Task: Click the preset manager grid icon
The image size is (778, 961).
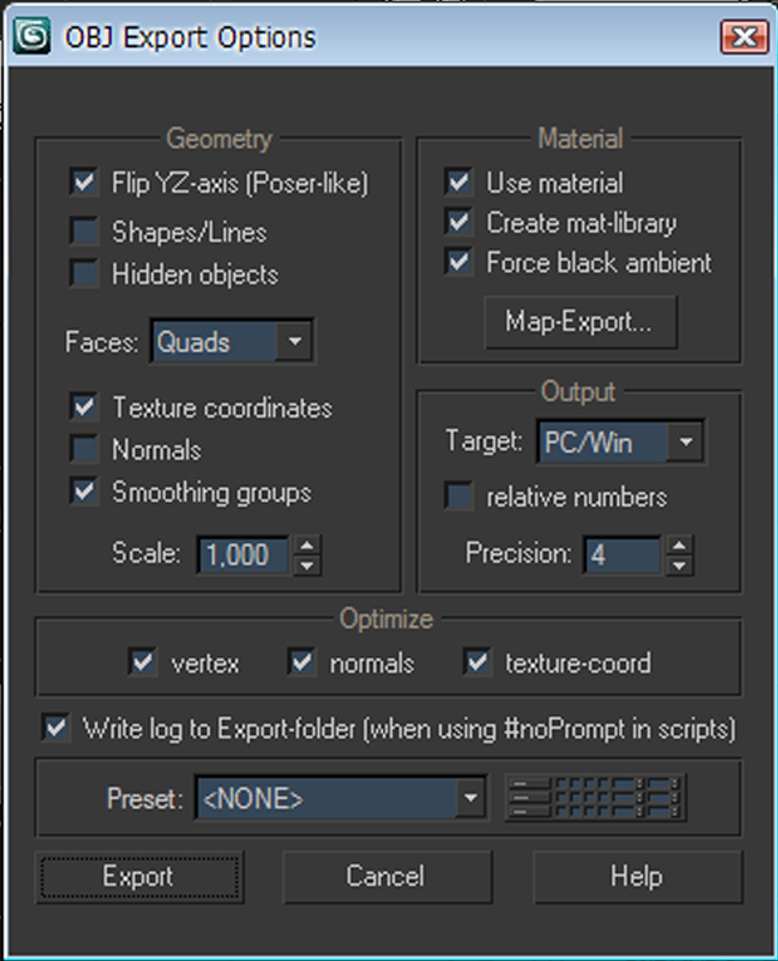Action: (596, 798)
